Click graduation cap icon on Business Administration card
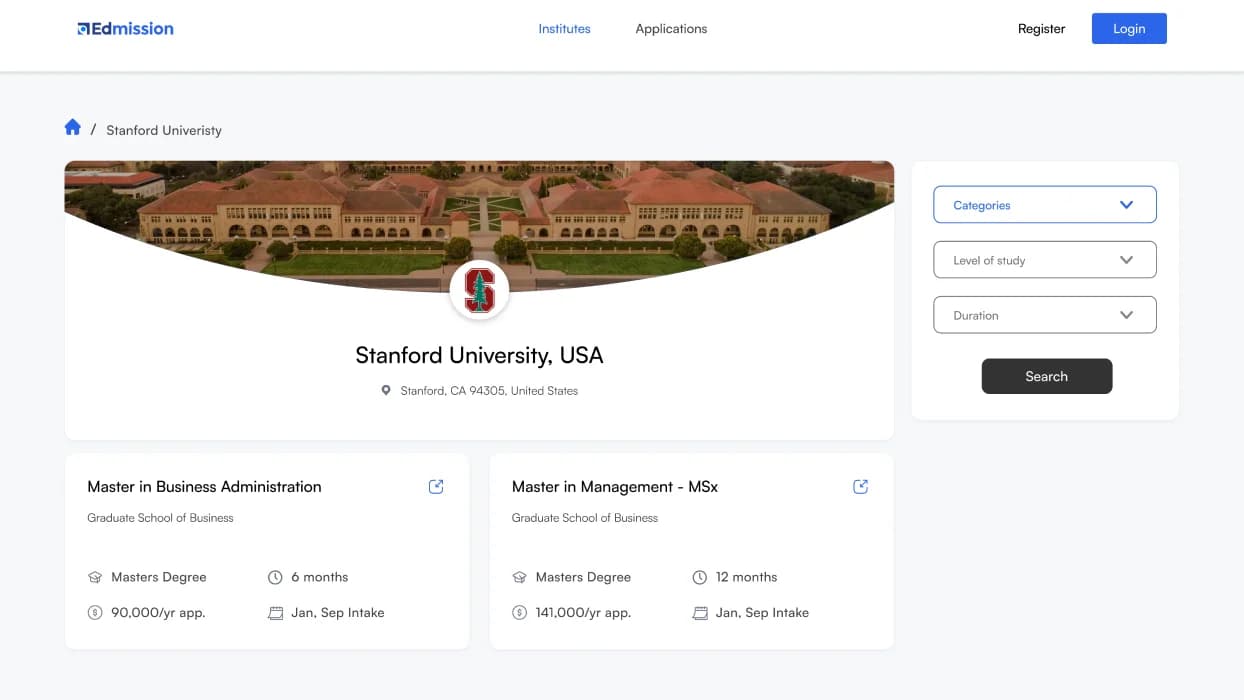 pyautogui.click(x=95, y=577)
